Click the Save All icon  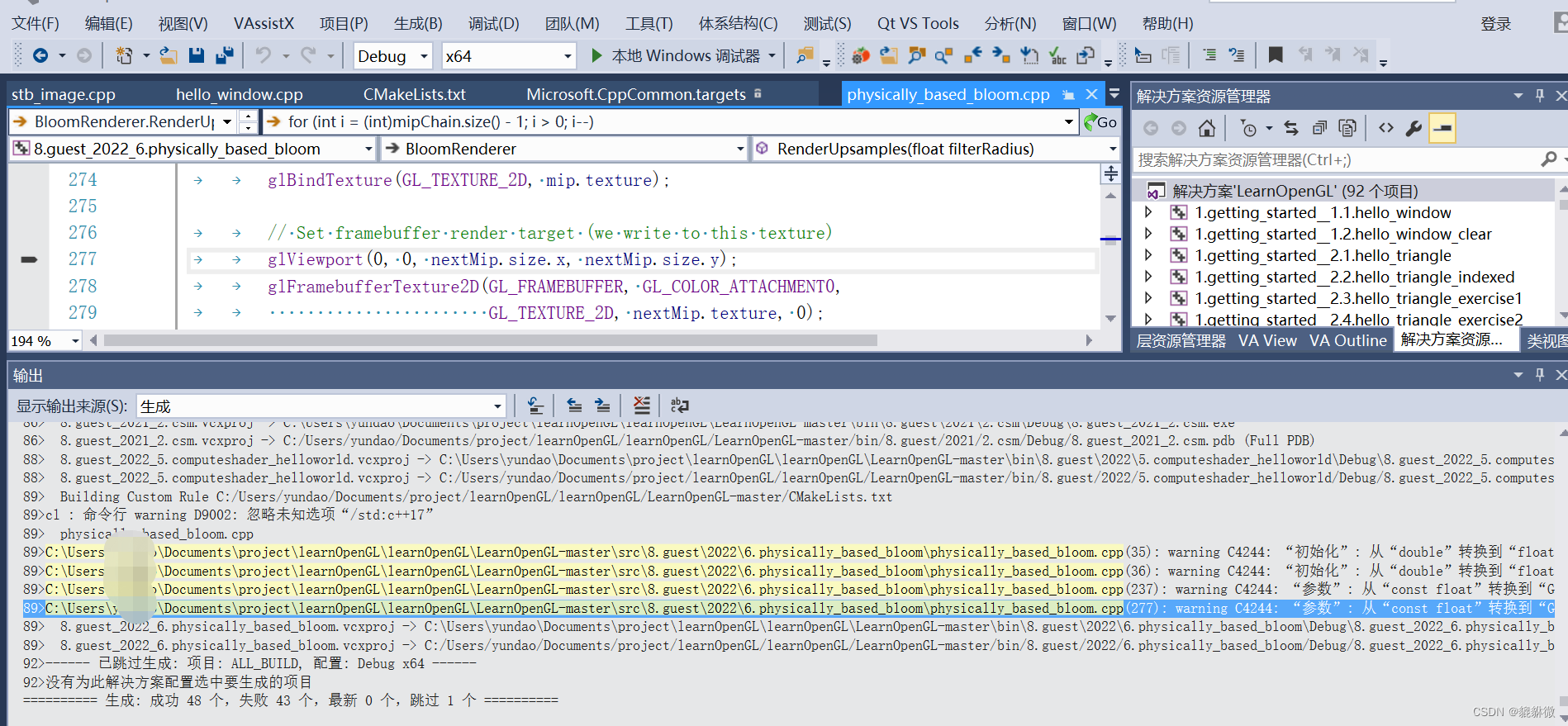(x=225, y=55)
